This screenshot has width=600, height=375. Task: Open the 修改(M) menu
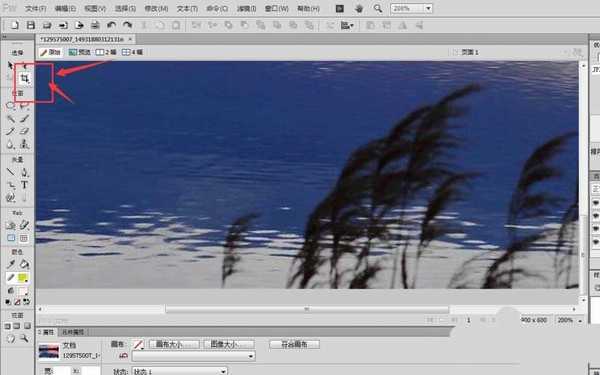coord(157,8)
